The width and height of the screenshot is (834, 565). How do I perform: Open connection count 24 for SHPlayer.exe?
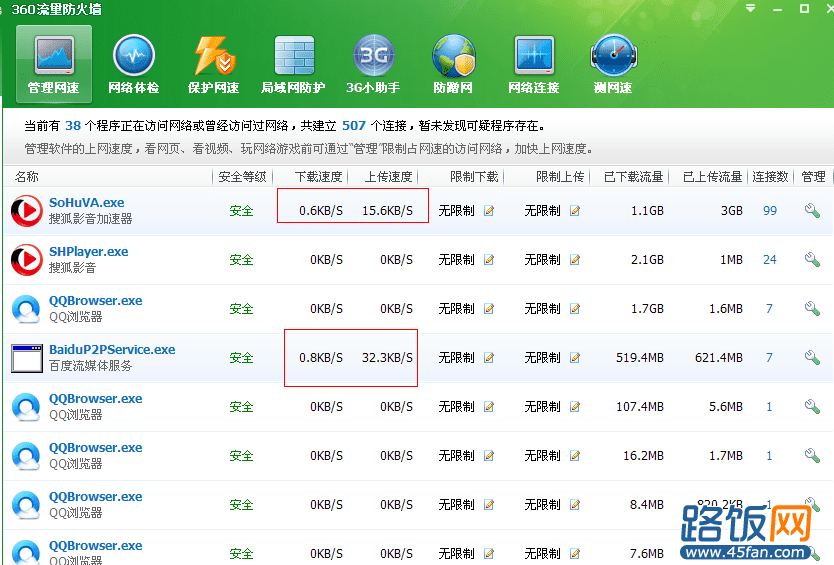point(770,260)
